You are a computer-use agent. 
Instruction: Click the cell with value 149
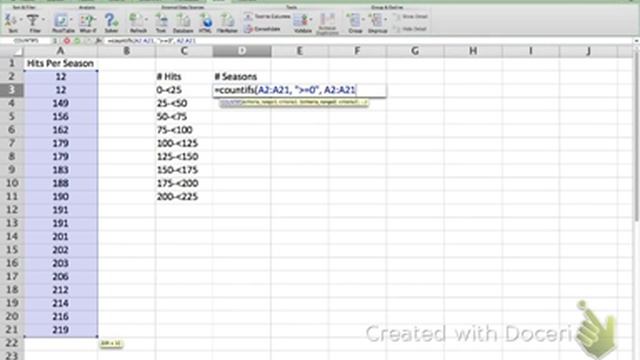click(x=61, y=103)
